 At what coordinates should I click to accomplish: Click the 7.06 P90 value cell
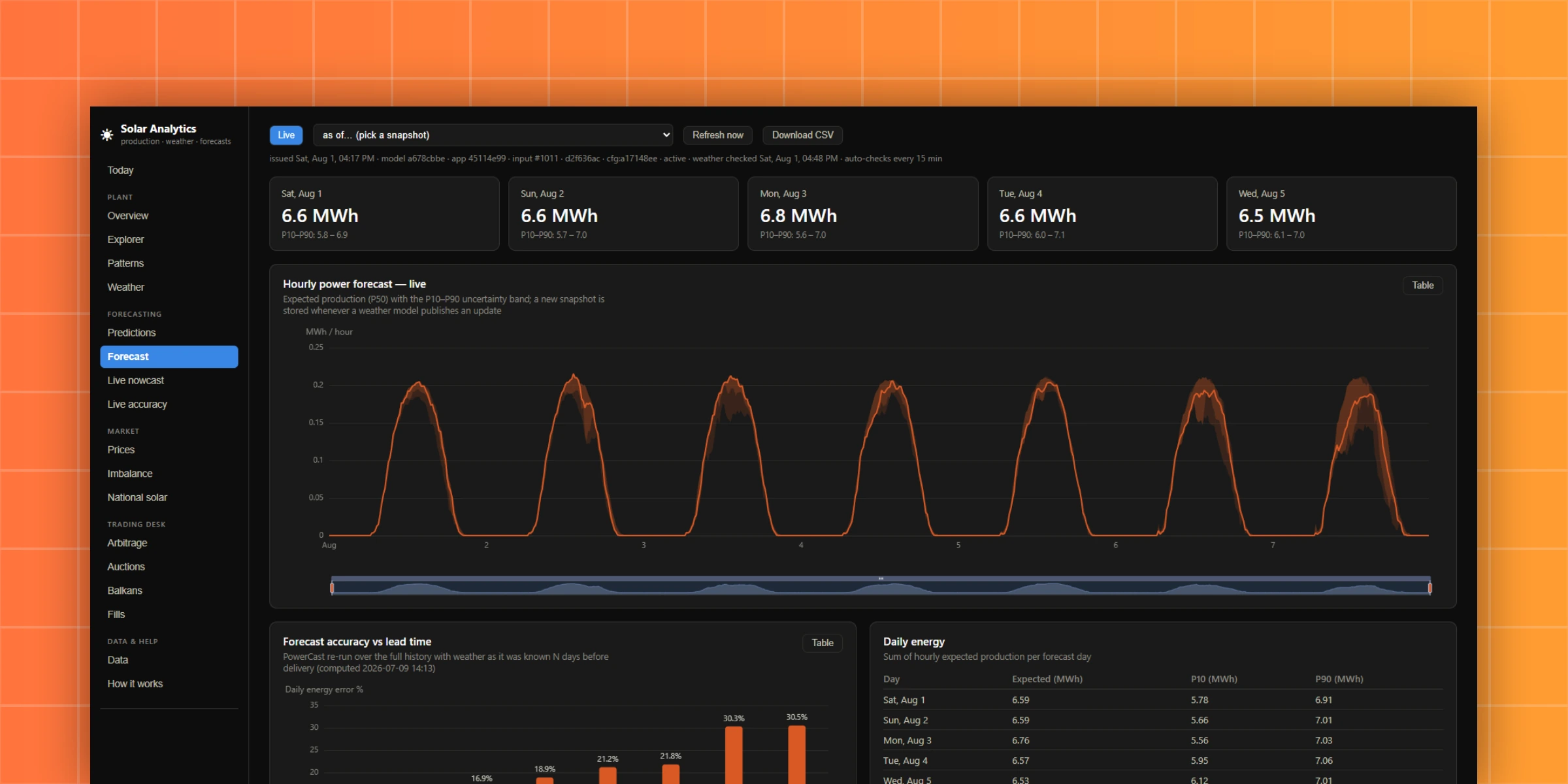(1324, 761)
